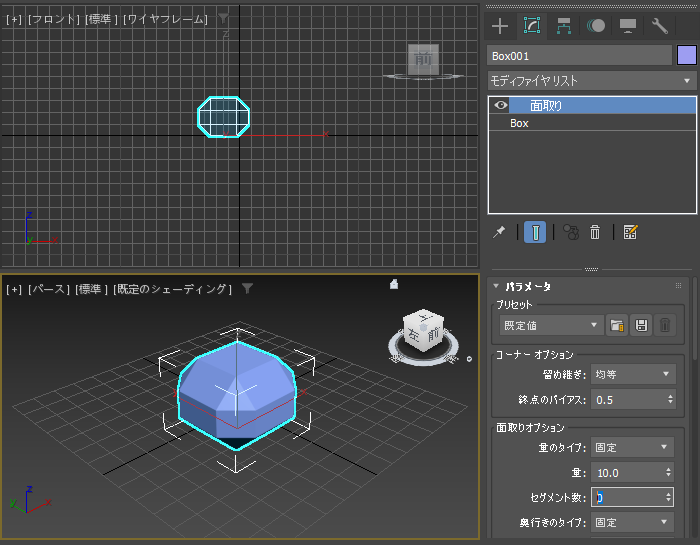700x545 pixels.
Task: Open the [ワイヤフレーム] shading menu
Action: tap(165, 19)
